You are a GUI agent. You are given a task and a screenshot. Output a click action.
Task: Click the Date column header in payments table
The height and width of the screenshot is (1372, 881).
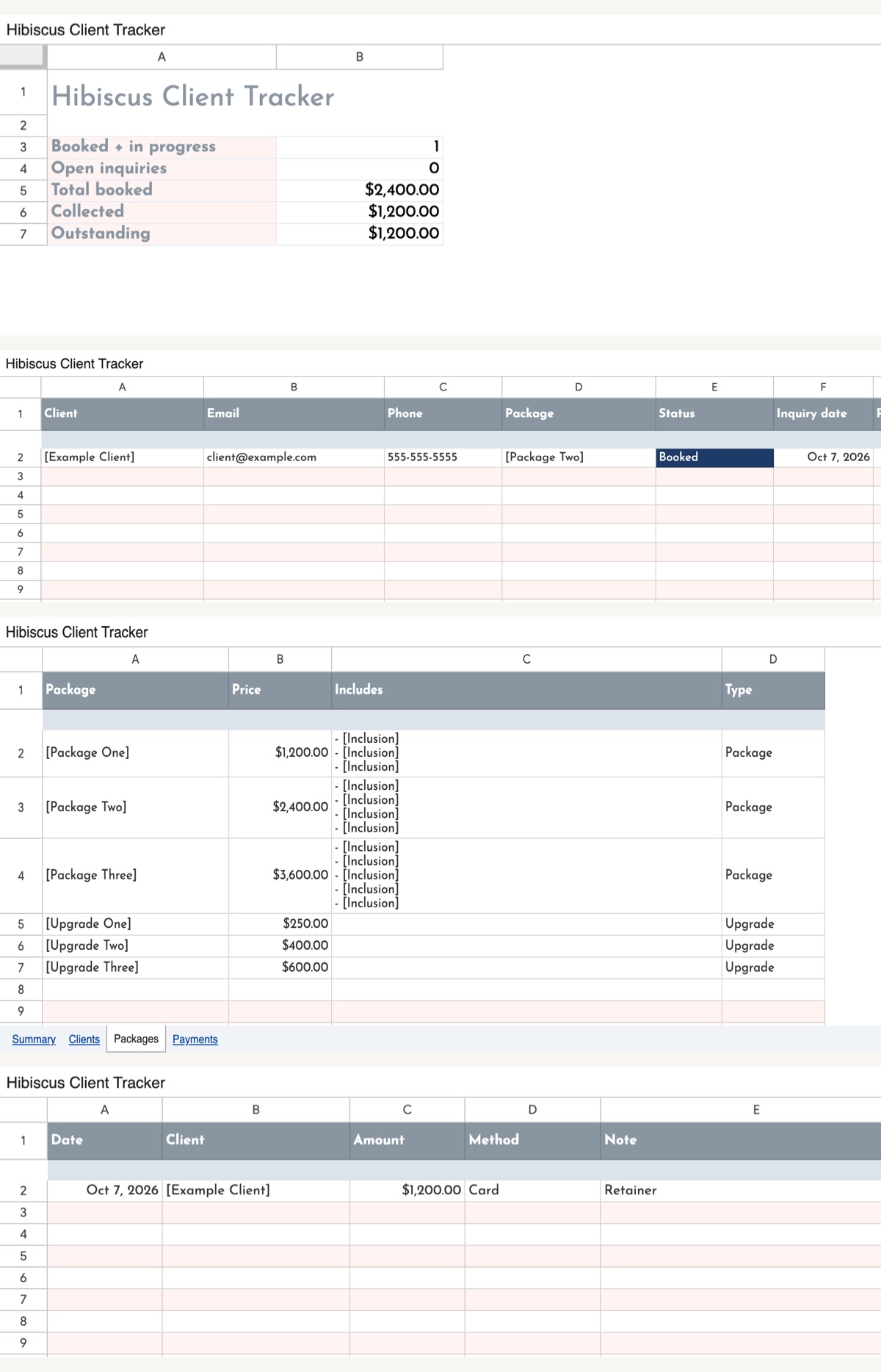(x=105, y=1140)
